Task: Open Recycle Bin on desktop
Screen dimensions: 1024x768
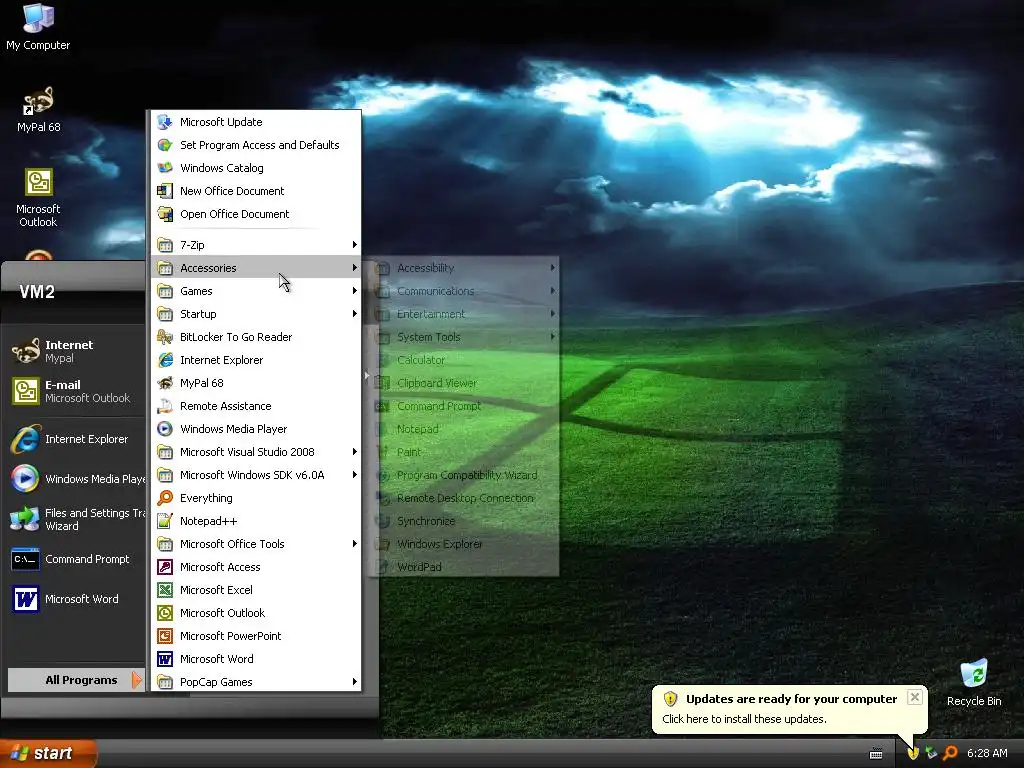Action: coord(974,682)
